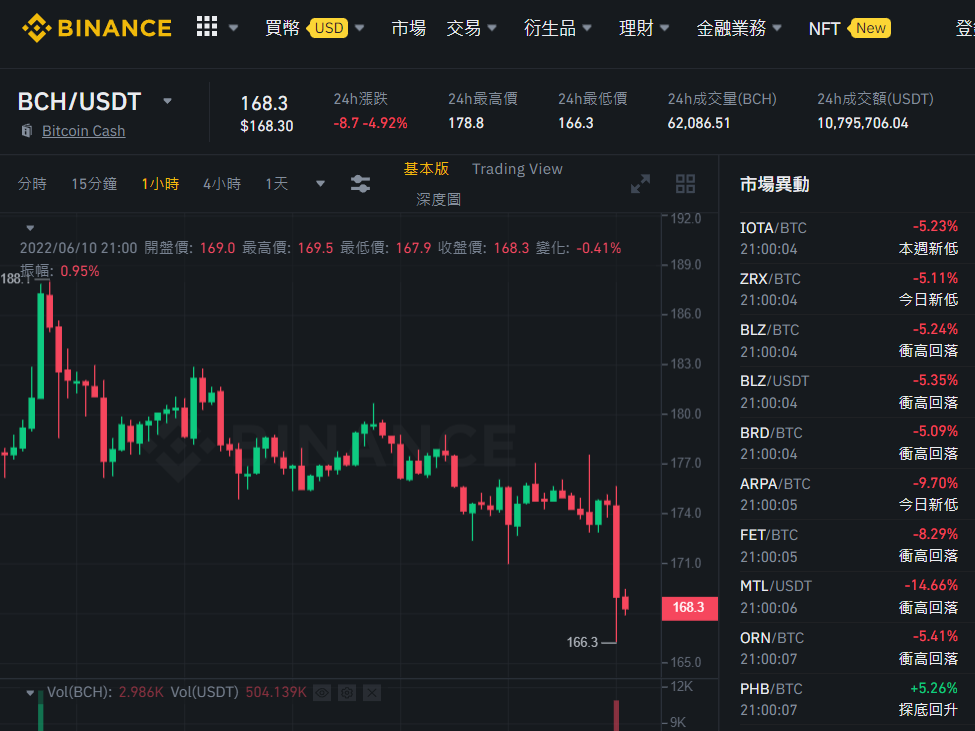This screenshot has height=731, width=975.
Task: Switch to Trading View chart
Action: click(517, 168)
